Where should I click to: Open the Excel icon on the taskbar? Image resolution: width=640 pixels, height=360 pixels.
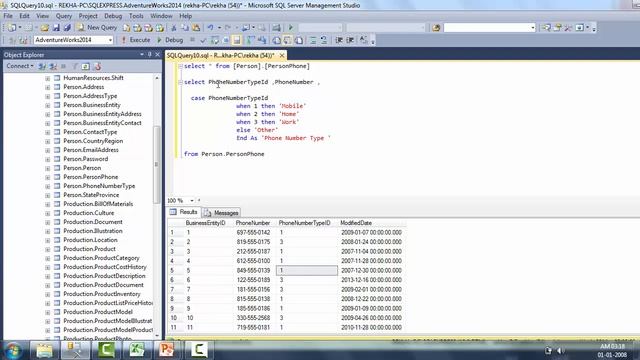point(137,350)
